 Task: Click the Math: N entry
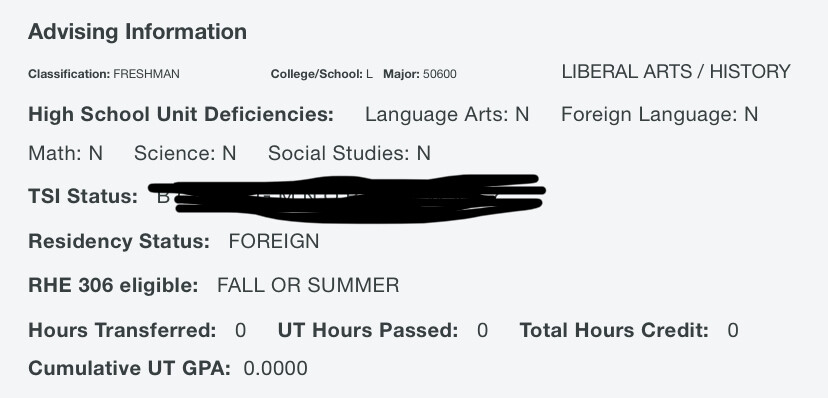(x=65, y=153)
